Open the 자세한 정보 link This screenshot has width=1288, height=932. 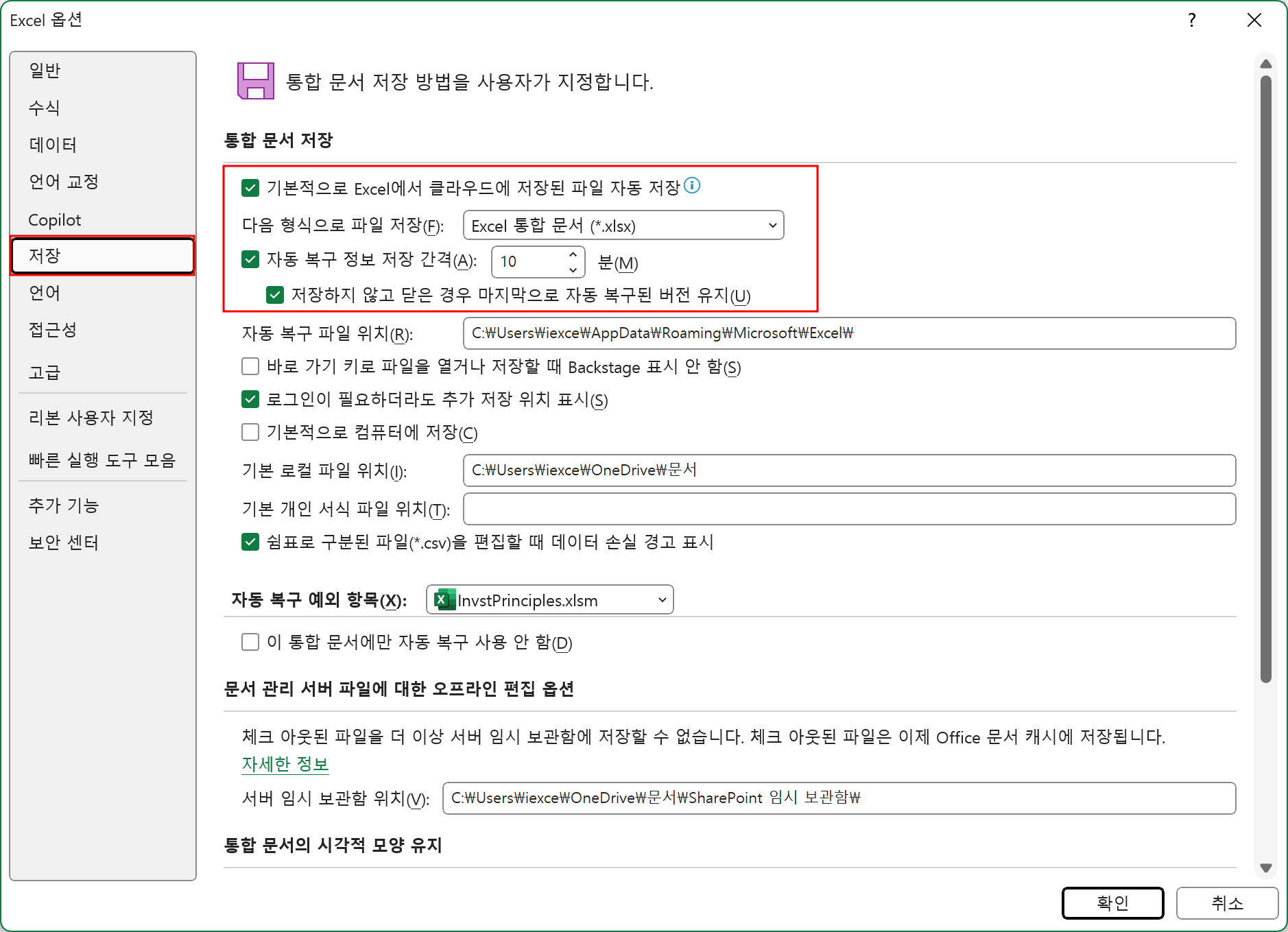285,764
